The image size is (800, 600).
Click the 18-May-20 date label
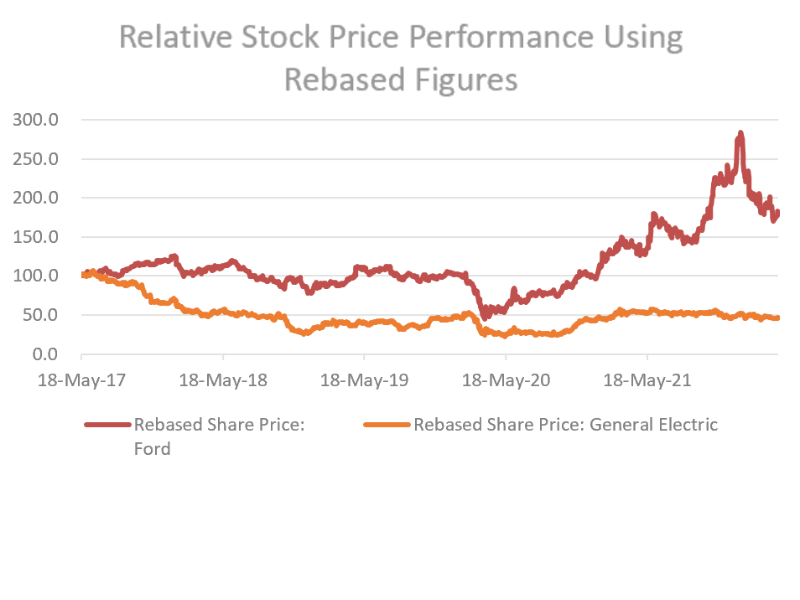point(506,379)
